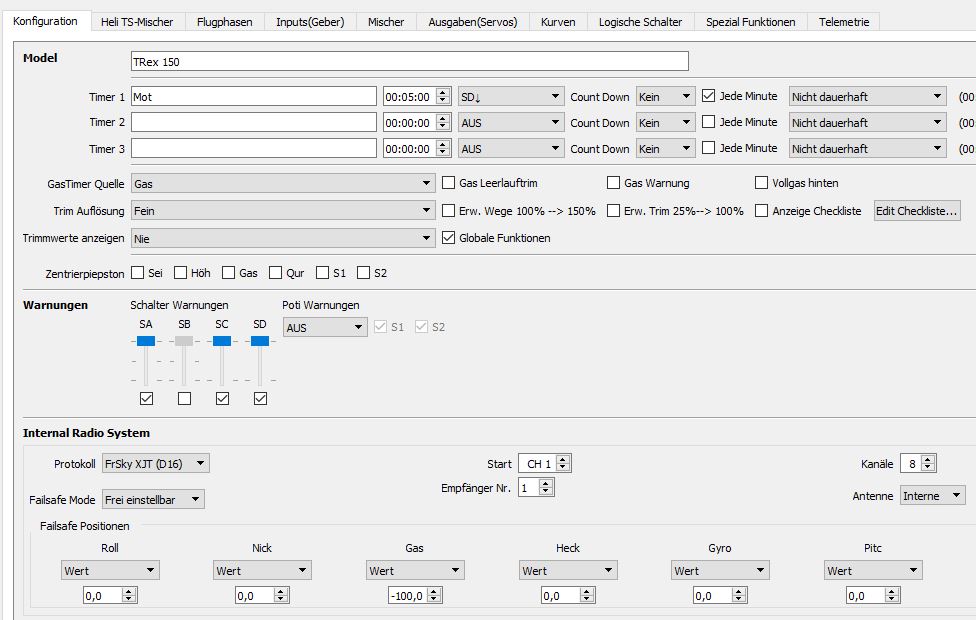Click the Edit Checkliste button
The image size is (976, 620).
coord(917,211)
